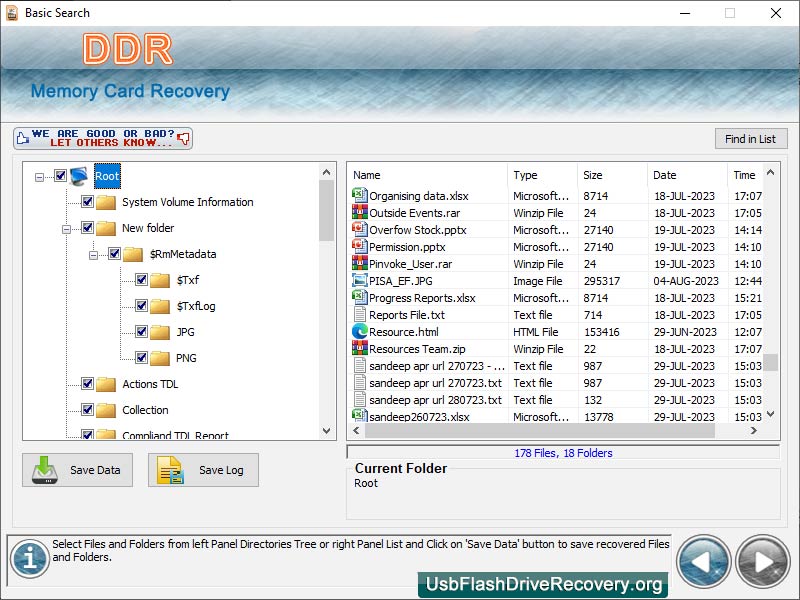Click the Excel icon of Organising data.xlsx
The width and height of the screenshot is (800, 600).
pyautogui.click(x=360, y=195)
